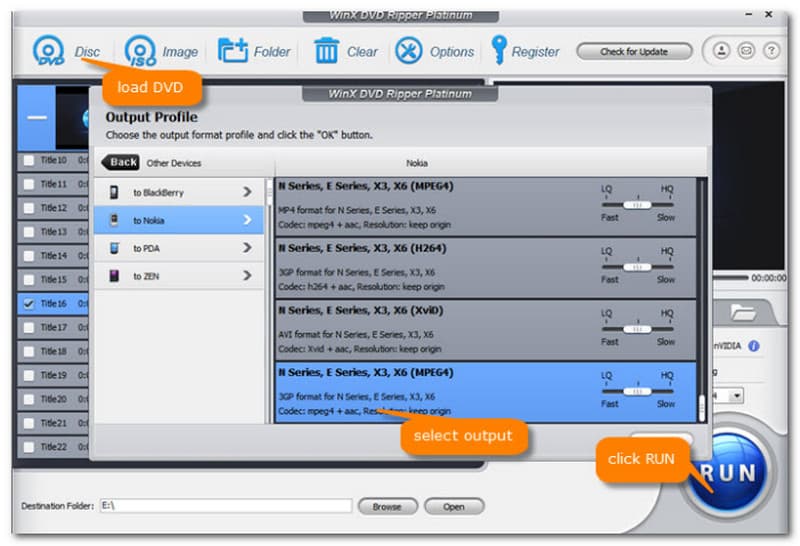Expand the to PDA chevron
800x546 pixels.
247,248
